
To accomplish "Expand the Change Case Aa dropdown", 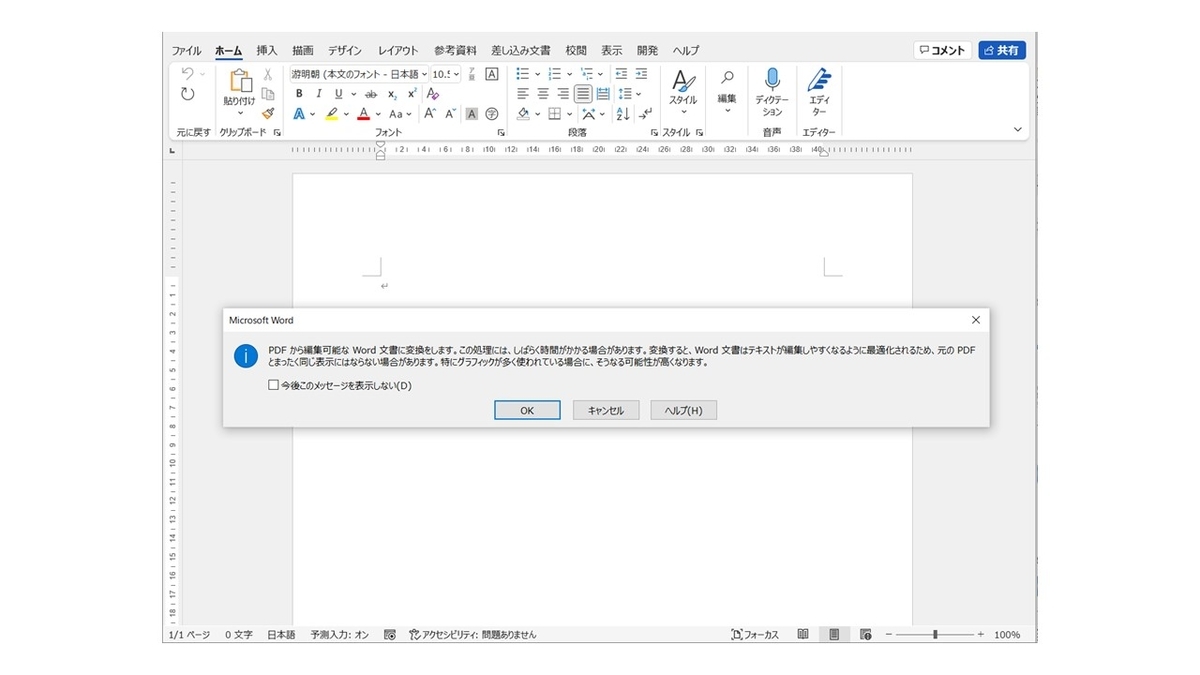I will click(410, 114).
